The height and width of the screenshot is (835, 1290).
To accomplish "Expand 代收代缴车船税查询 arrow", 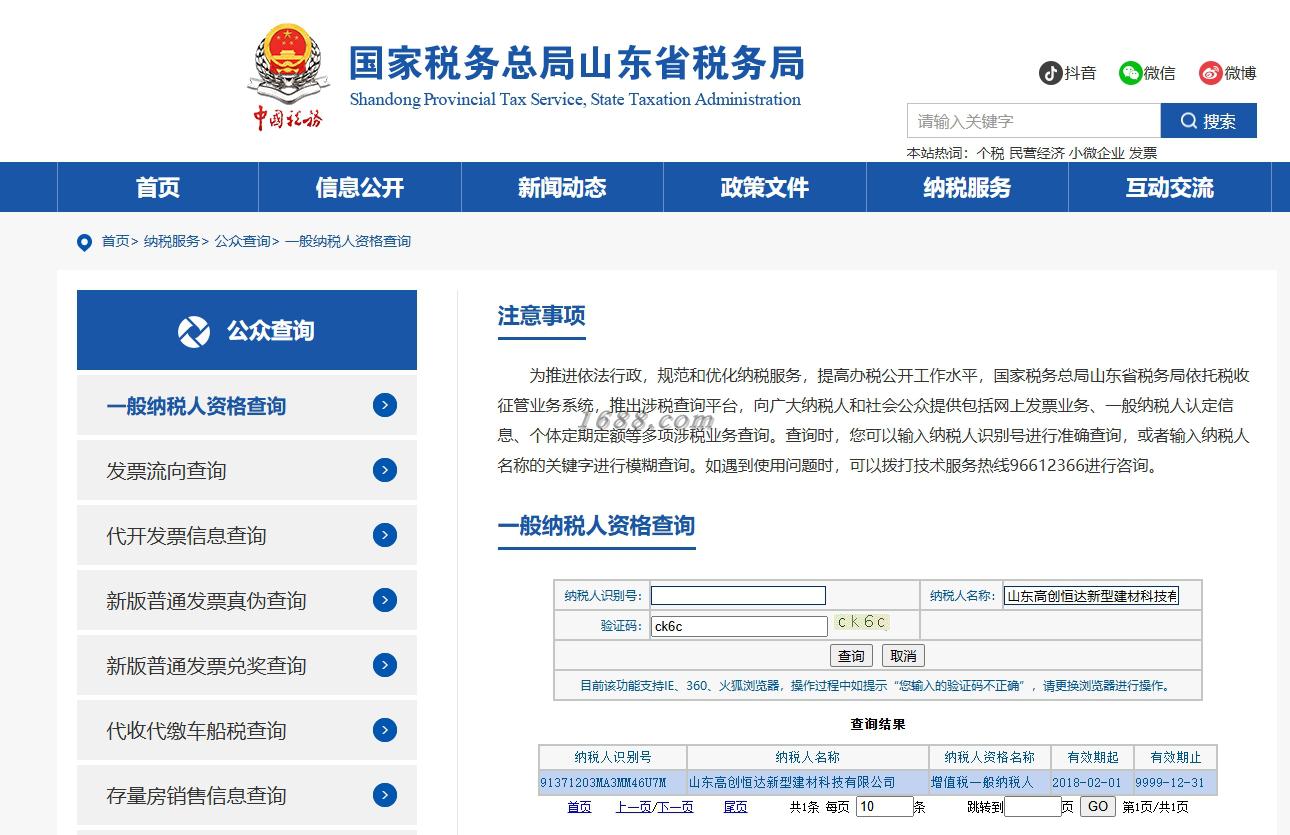I will [x=385, y=730].
